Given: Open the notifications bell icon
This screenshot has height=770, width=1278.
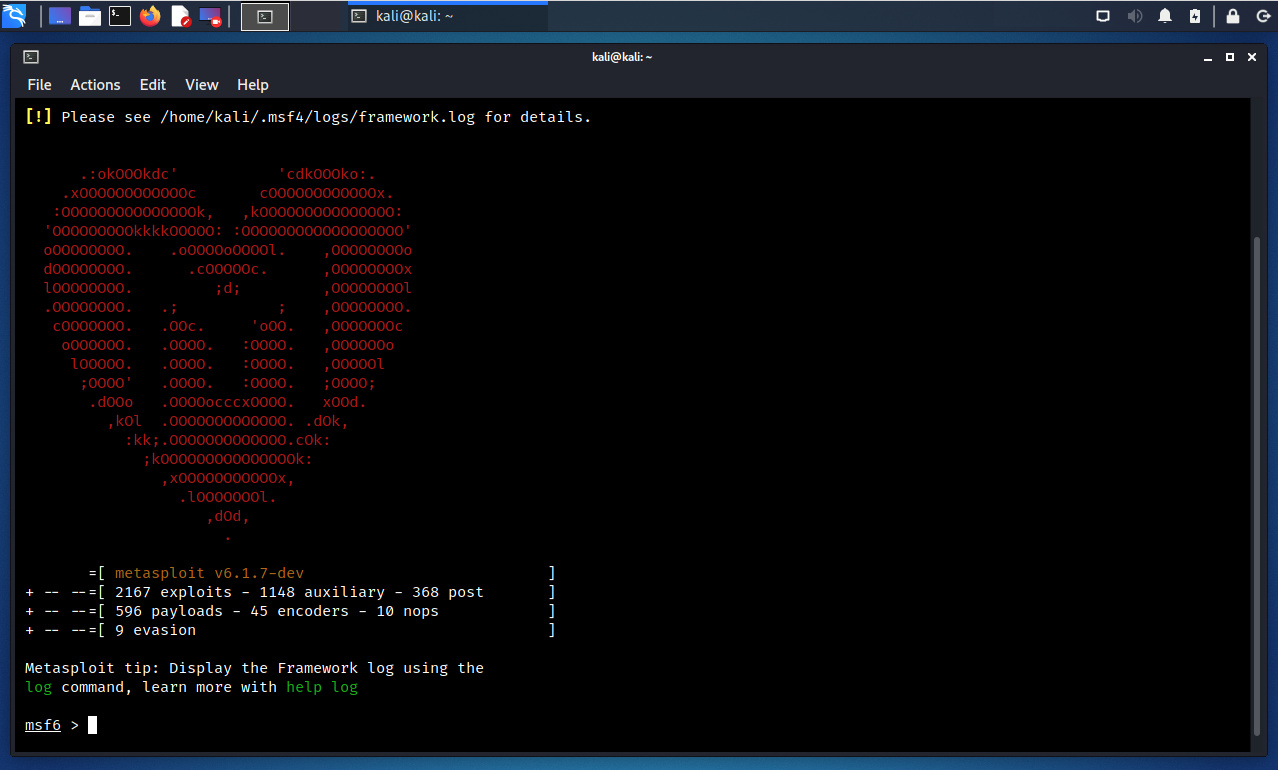Looking at the screenshot, I should tap(1165, 16).
